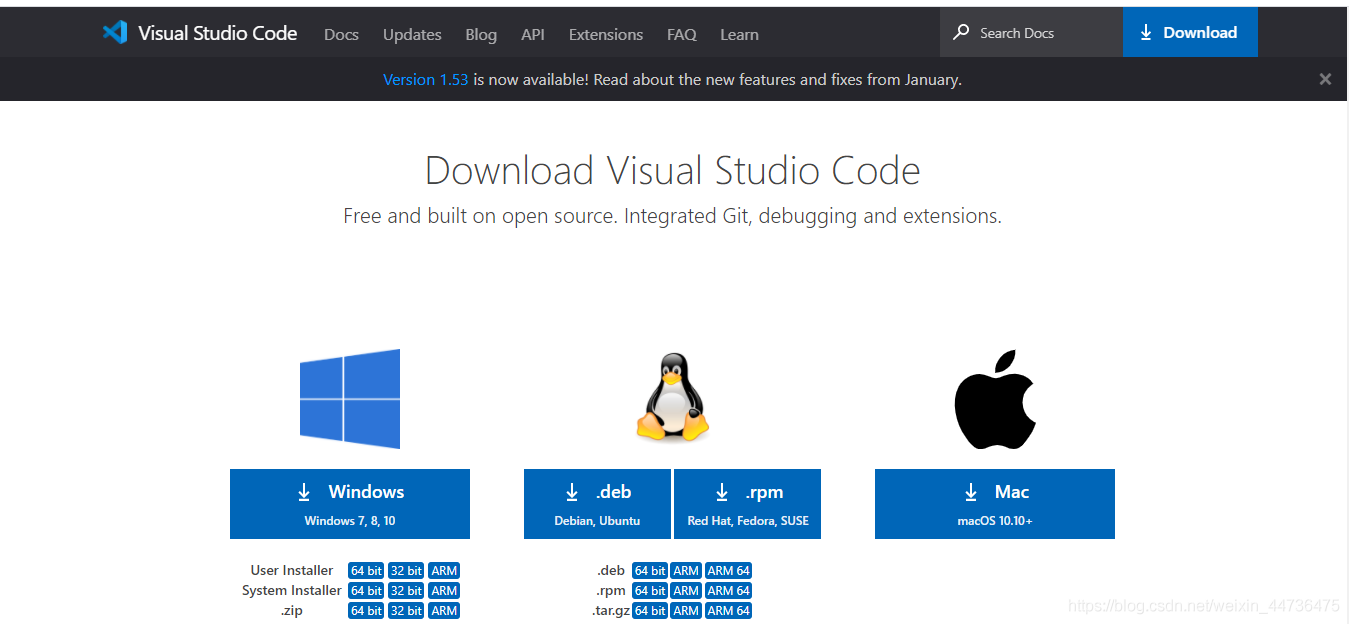Select User Installer 64 bit

point(366,571)
